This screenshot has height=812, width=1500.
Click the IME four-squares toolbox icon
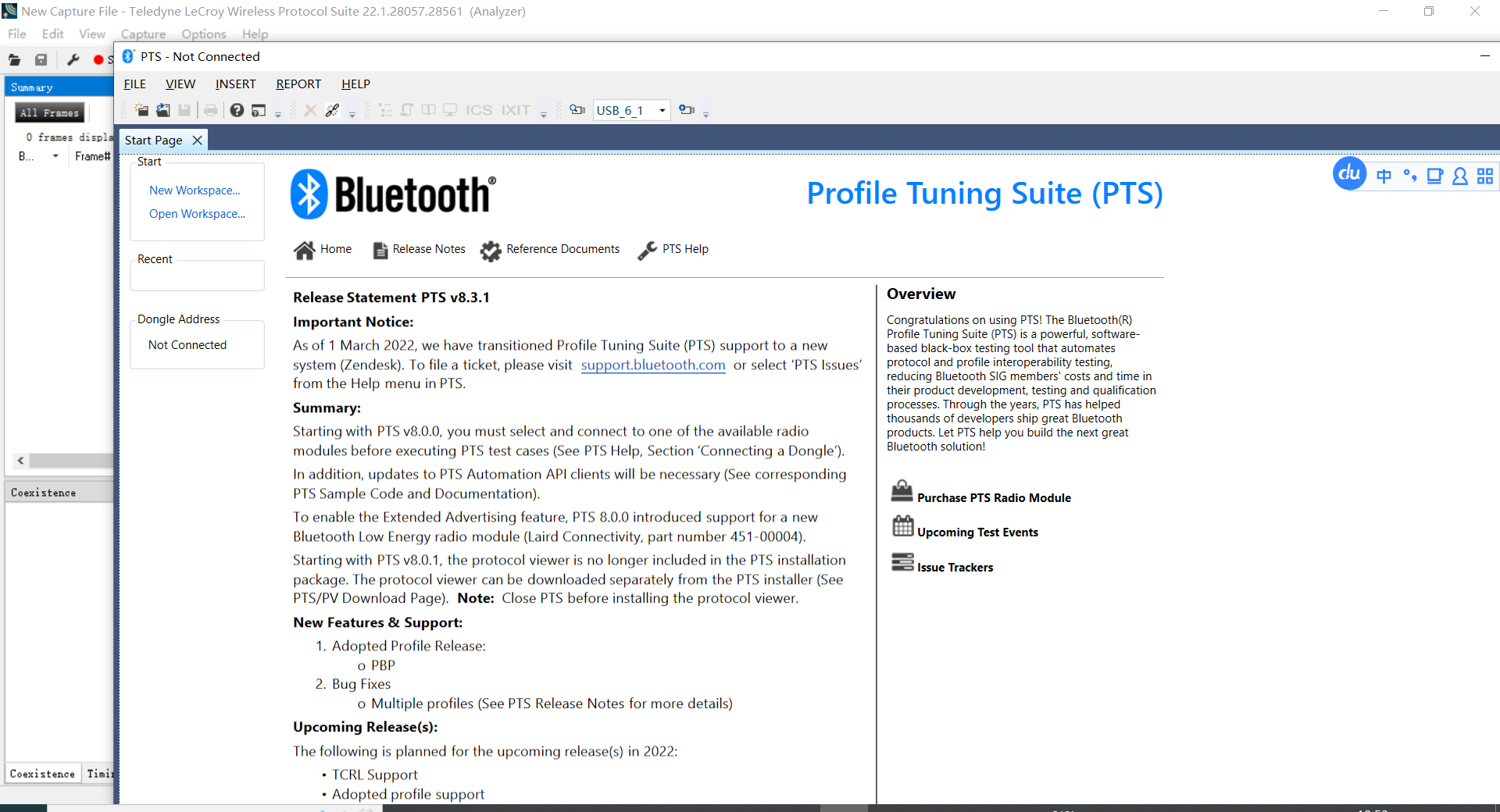pos(1484,176)
